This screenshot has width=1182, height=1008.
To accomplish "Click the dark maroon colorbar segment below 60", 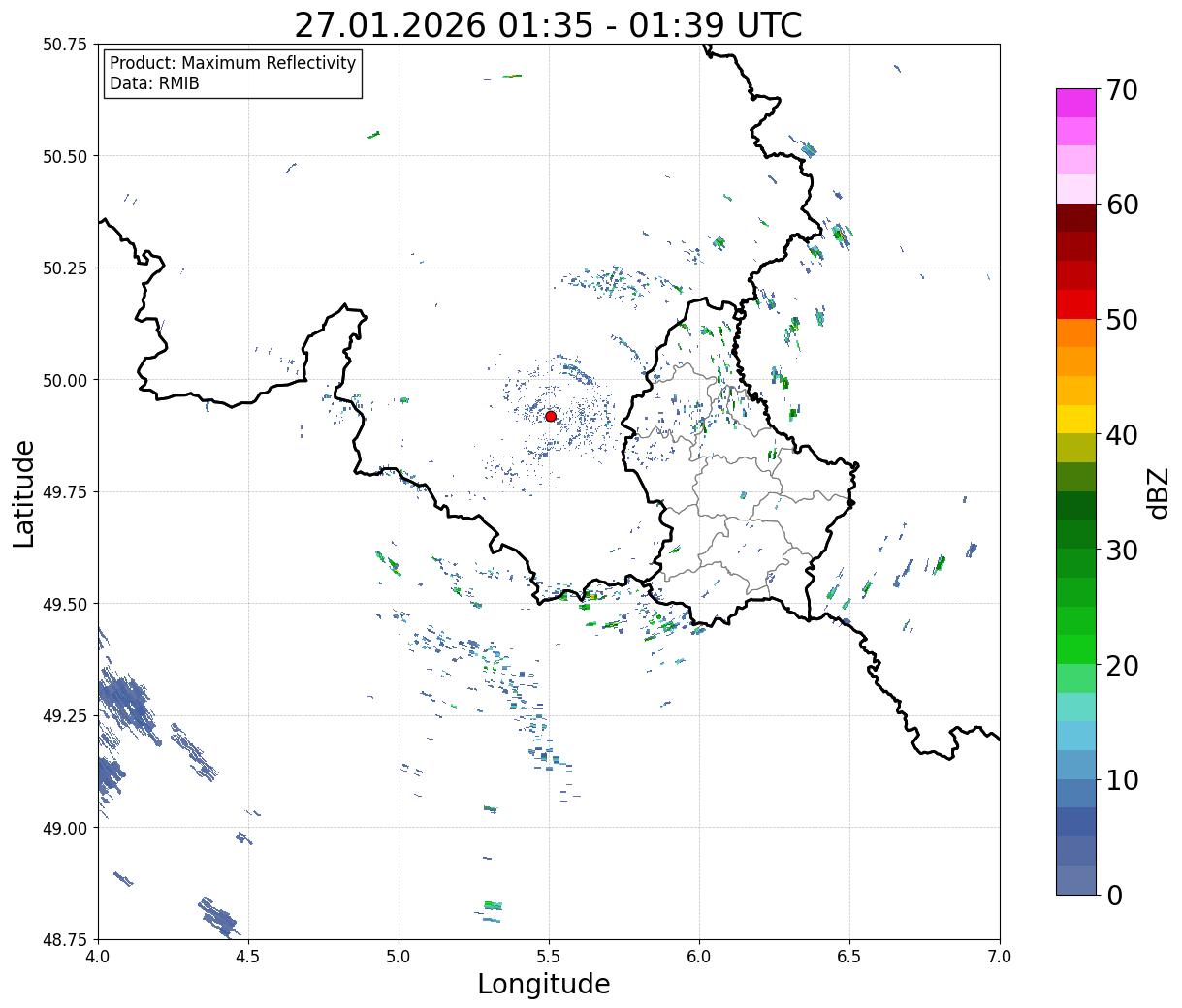I will (x=1076, y=218).
